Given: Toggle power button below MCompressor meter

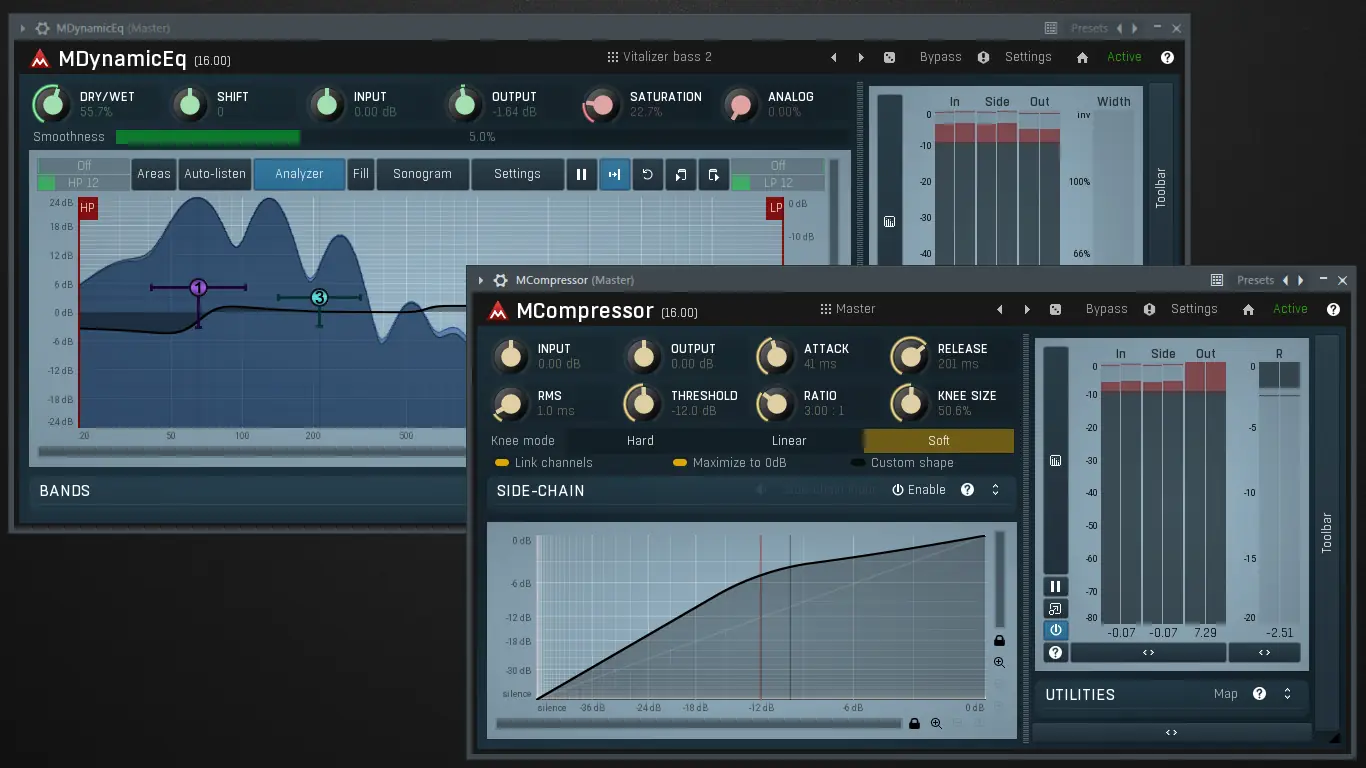Looking at the screenshot, I should pos(1055,630).
